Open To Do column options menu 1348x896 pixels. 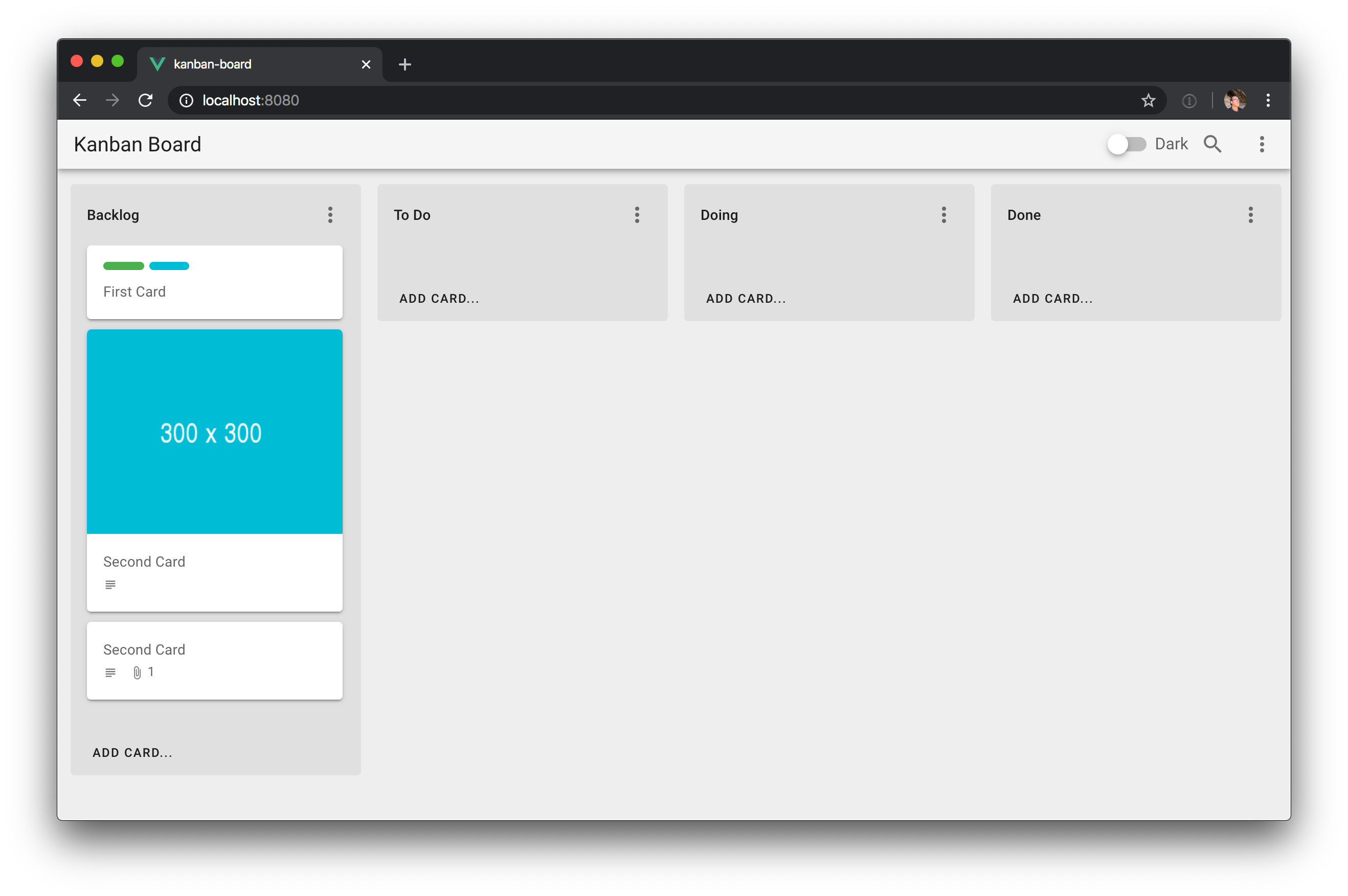637,215
